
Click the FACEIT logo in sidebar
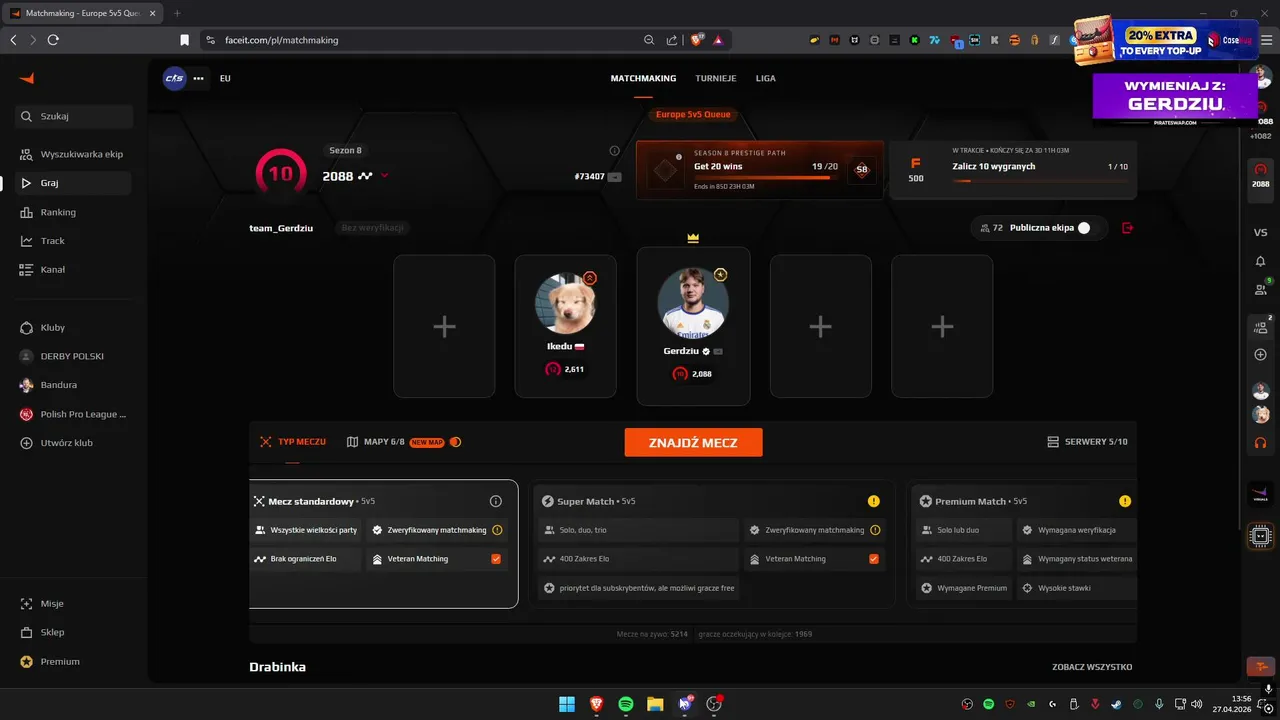pyautogui.click(x=27, y=78)
